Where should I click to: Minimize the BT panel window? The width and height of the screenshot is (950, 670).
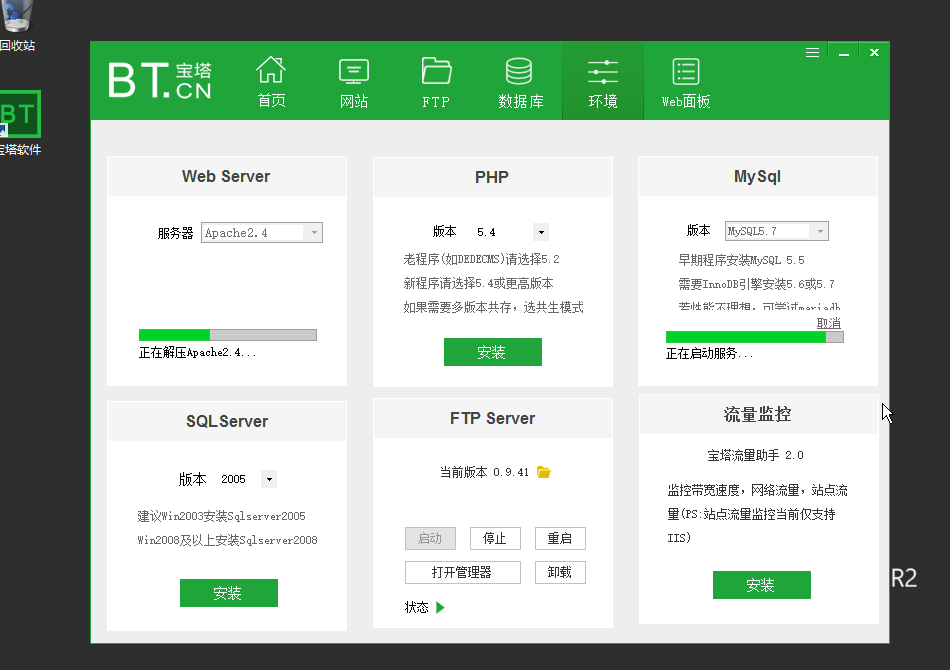[843, 53]
